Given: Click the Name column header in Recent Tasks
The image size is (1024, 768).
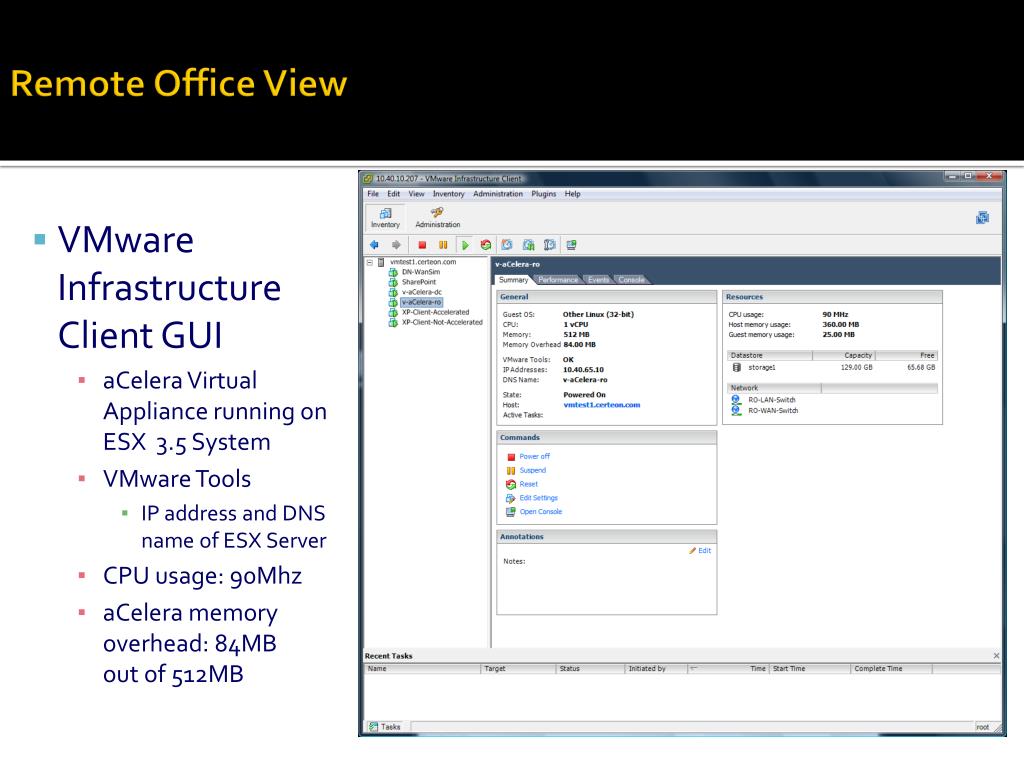Looking at the screenshot, I should click(422, 669).
